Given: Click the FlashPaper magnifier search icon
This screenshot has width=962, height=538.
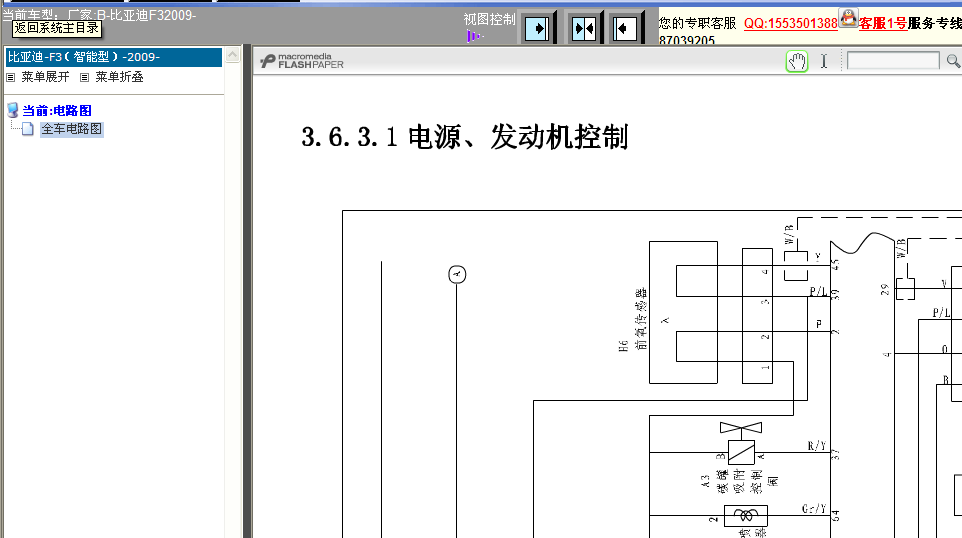Looking at the screenshot, I should point(953,61).
